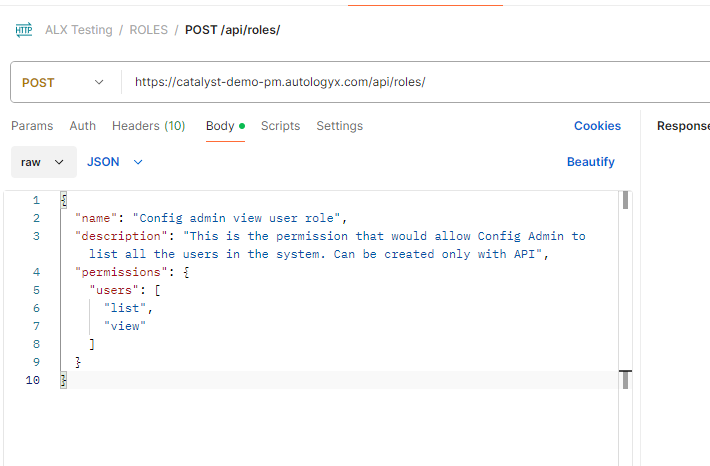Screen dimensions: 710x466
Task: Open the Settings tab
Action: point(340,126)
